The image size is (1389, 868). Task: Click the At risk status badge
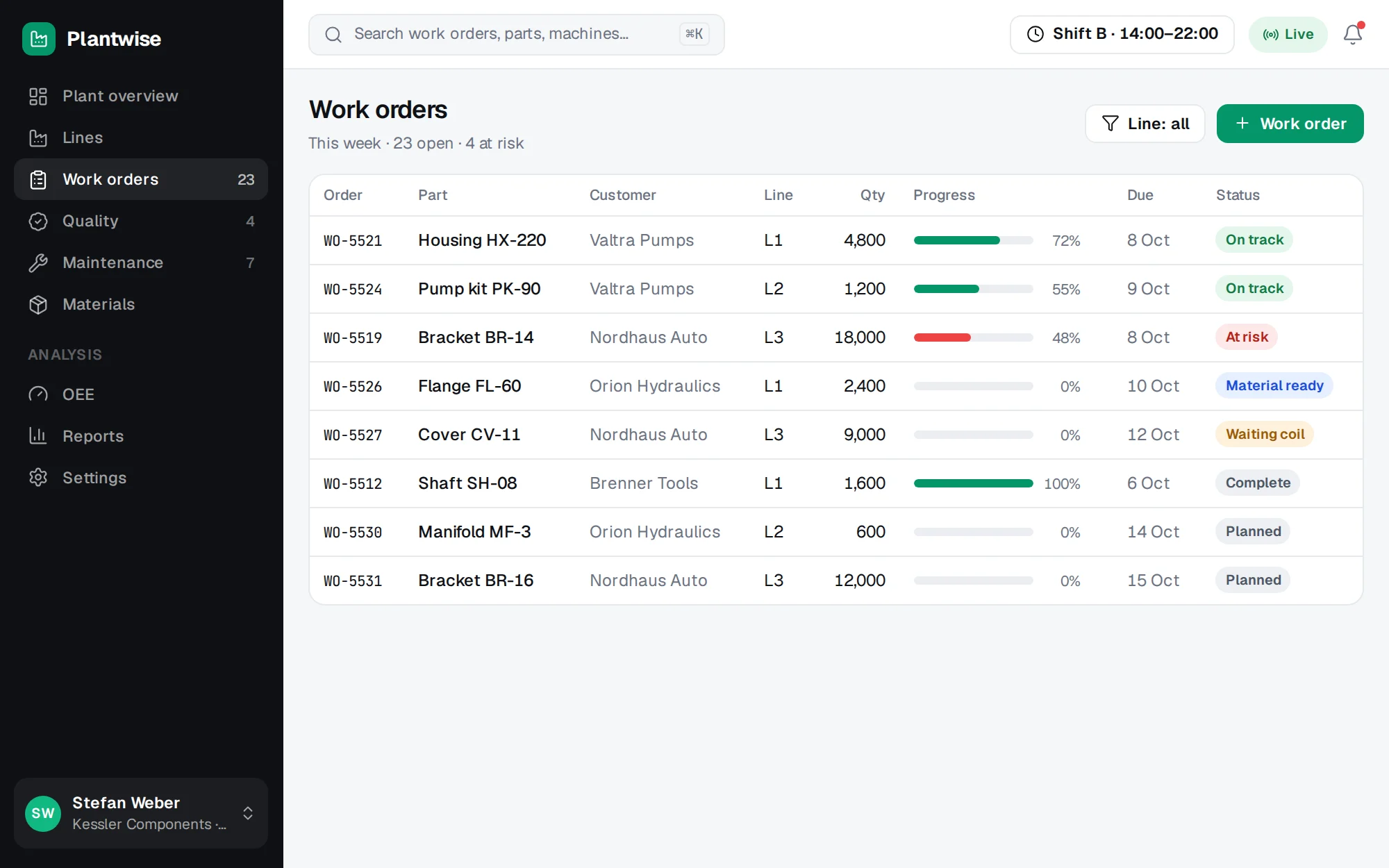pos(1247,337)
